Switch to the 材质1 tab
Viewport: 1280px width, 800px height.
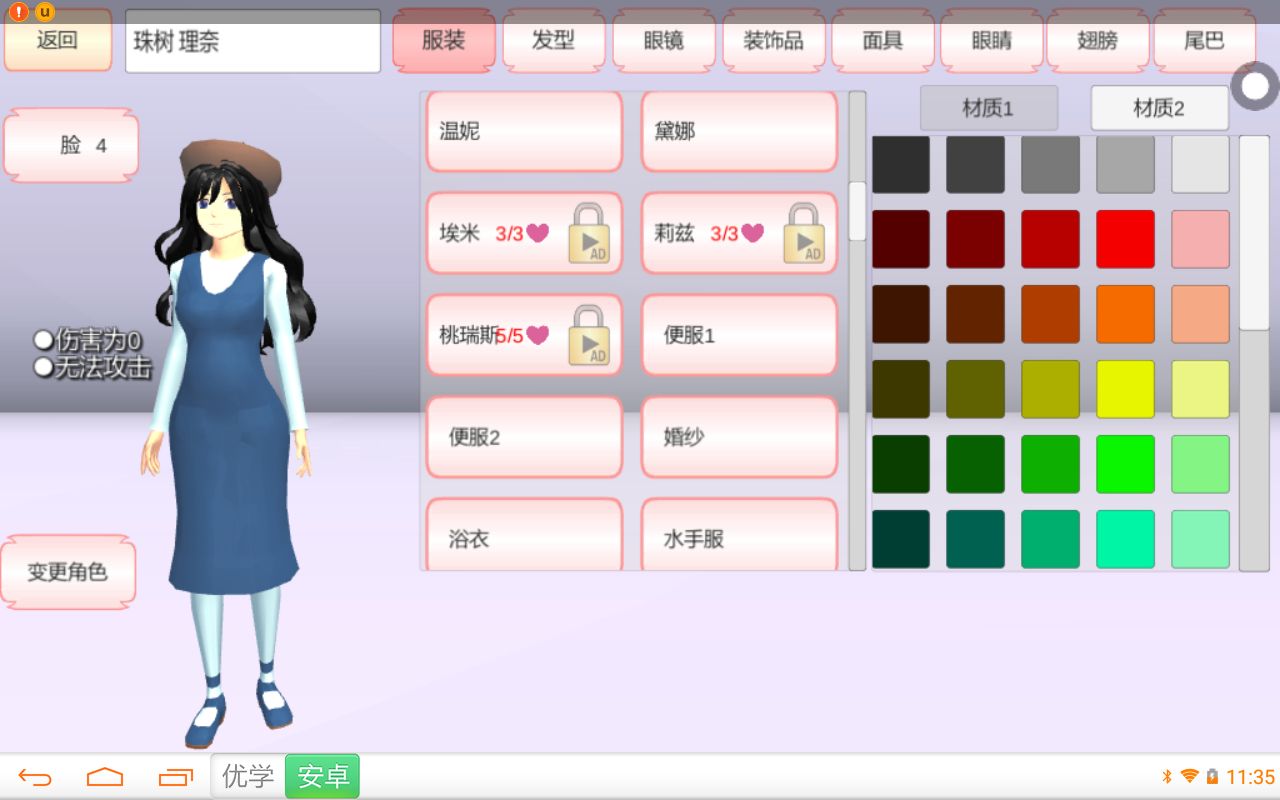988,108
